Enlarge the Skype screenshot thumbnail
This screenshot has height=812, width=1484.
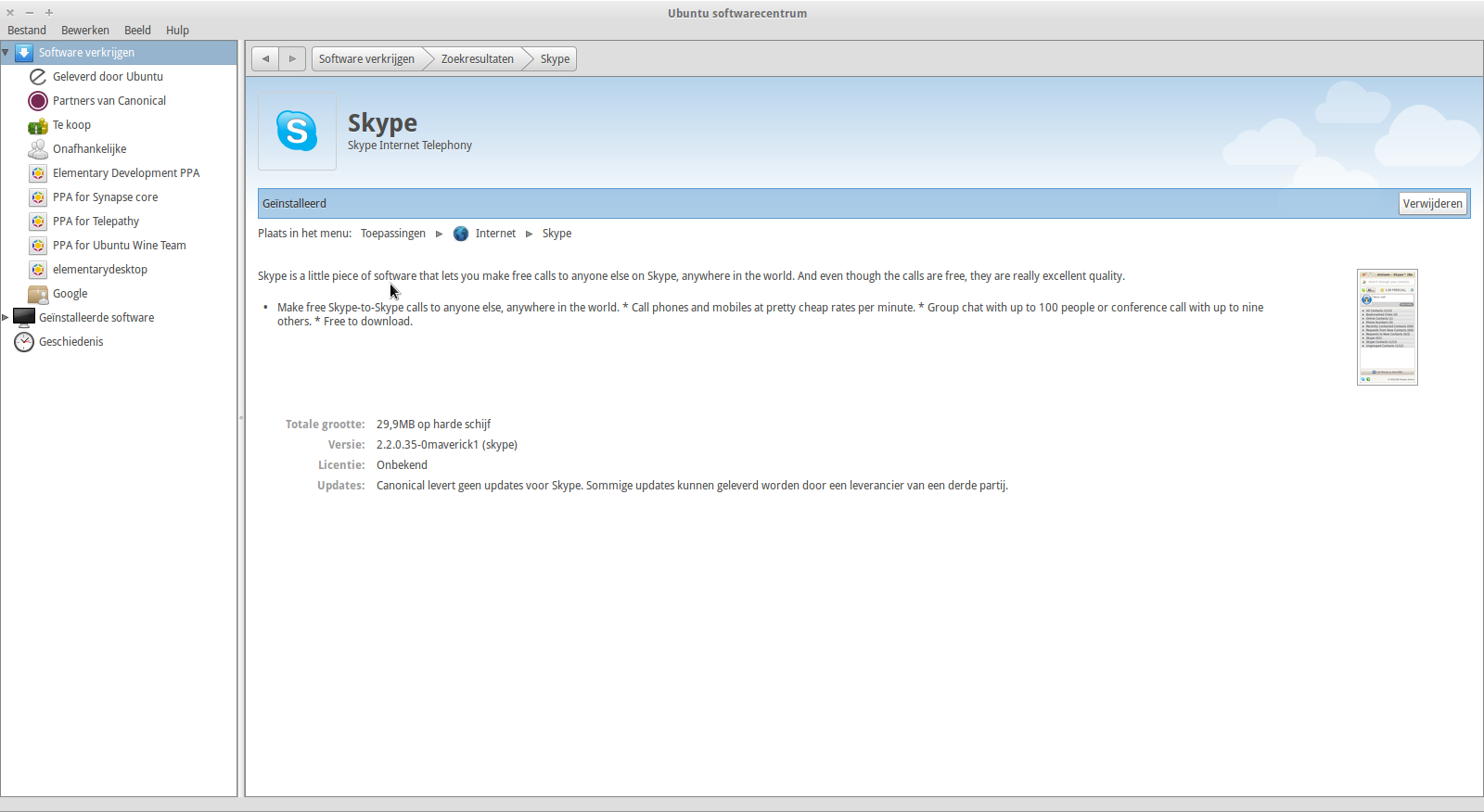point(1388,327)
